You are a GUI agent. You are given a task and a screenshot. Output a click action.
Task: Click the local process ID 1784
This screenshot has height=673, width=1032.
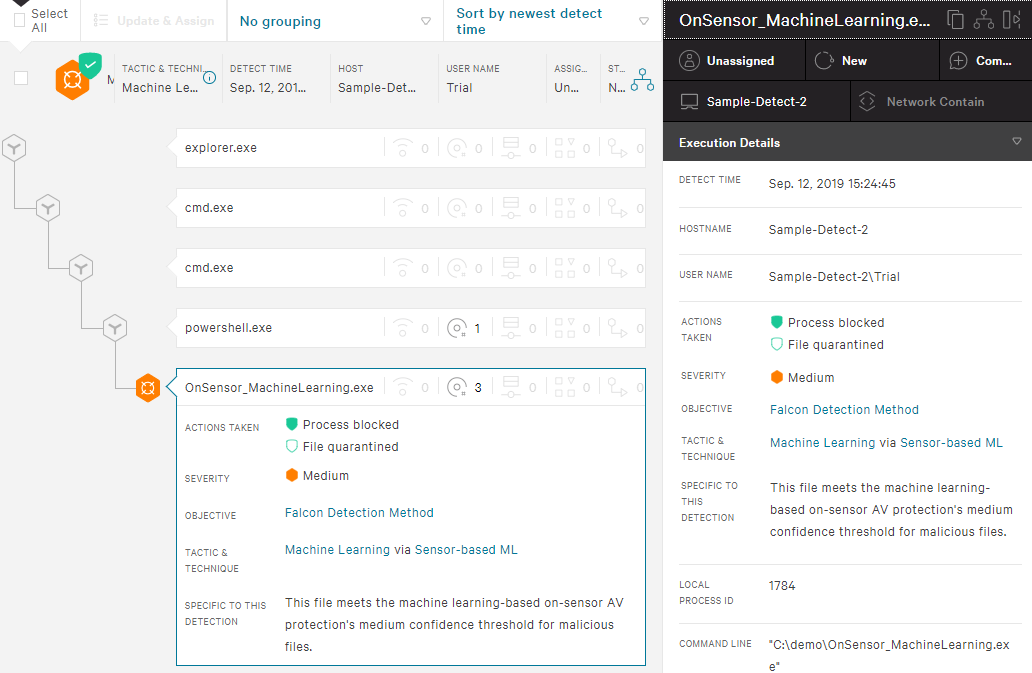click(782, 586)
